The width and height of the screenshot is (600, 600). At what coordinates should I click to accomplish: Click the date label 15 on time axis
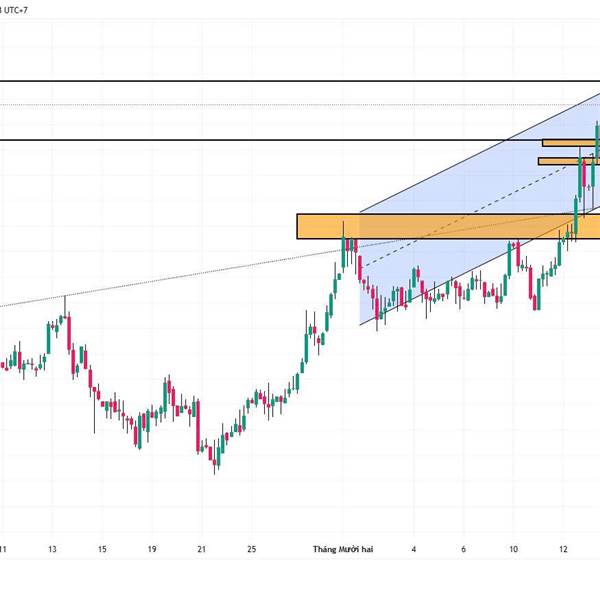click(102, 549)
